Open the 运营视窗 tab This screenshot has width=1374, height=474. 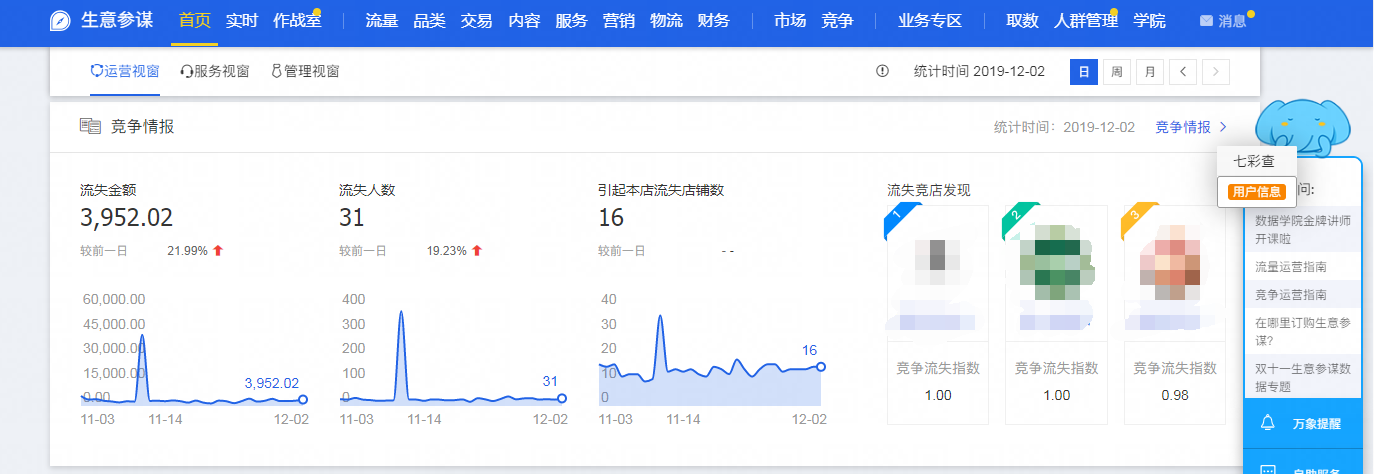pyautogui.click(x=125, y=71)
